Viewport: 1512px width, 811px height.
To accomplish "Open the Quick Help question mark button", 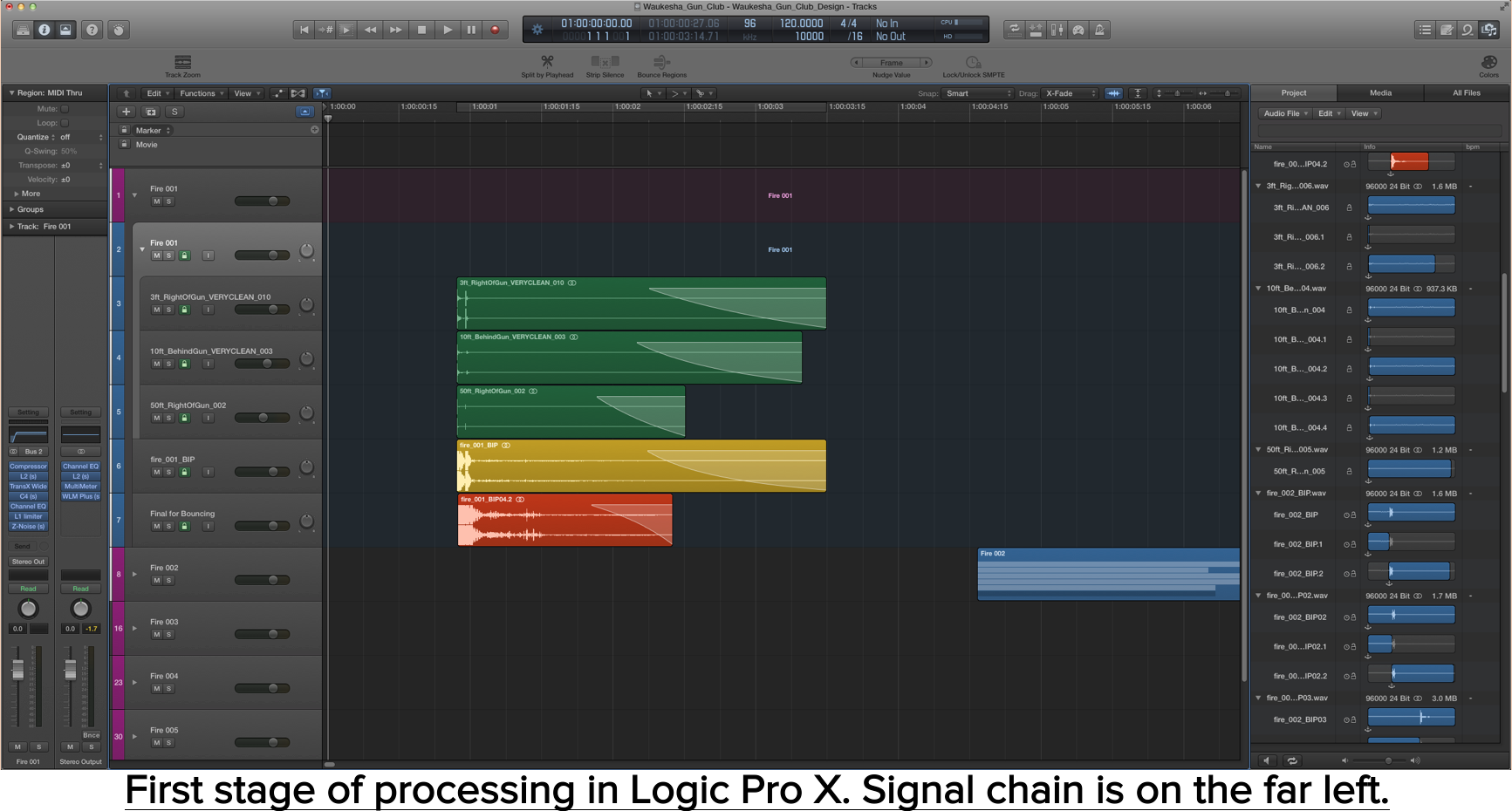I will point(92,30).
